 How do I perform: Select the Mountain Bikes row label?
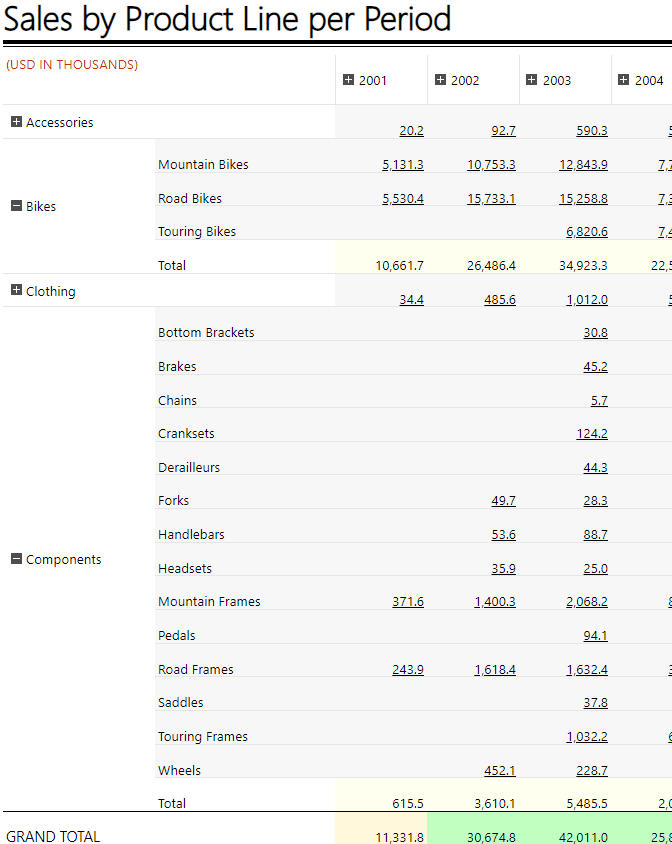pyautogui.click(x=203, y=164)
